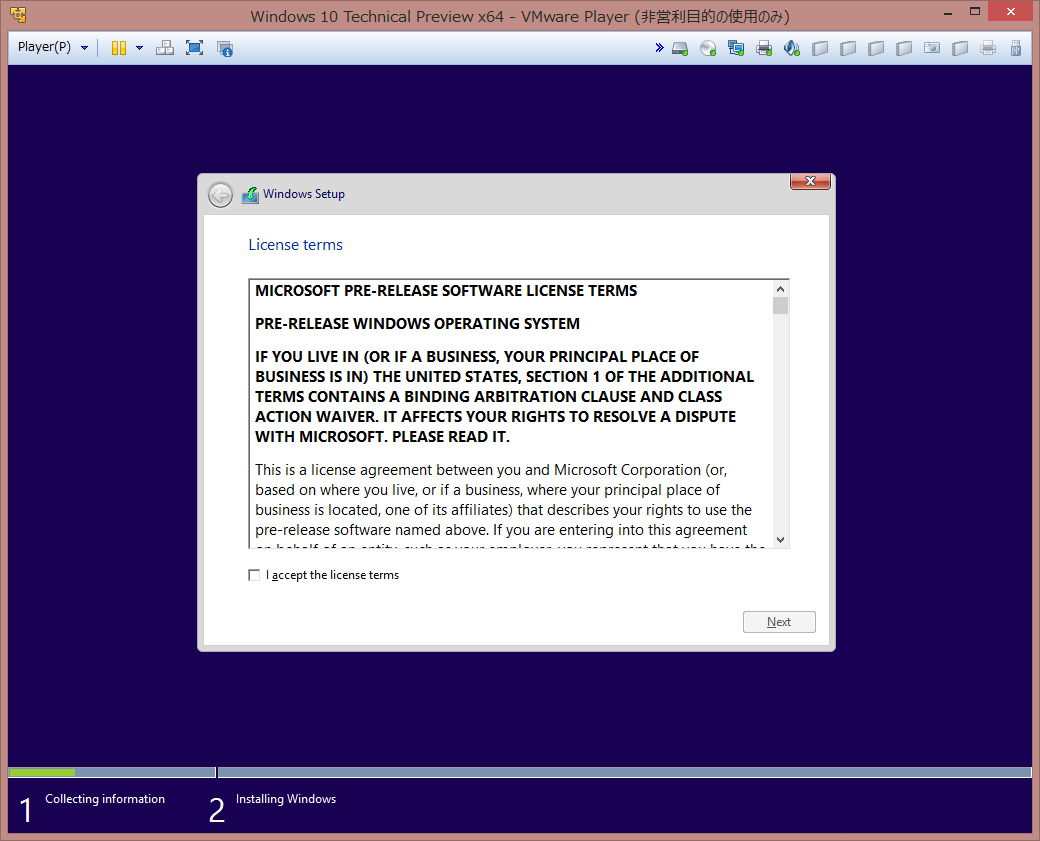Click the greyed-out printer device icon
This screenshot has width=1040, height=841.
click(x=988, y=48)
